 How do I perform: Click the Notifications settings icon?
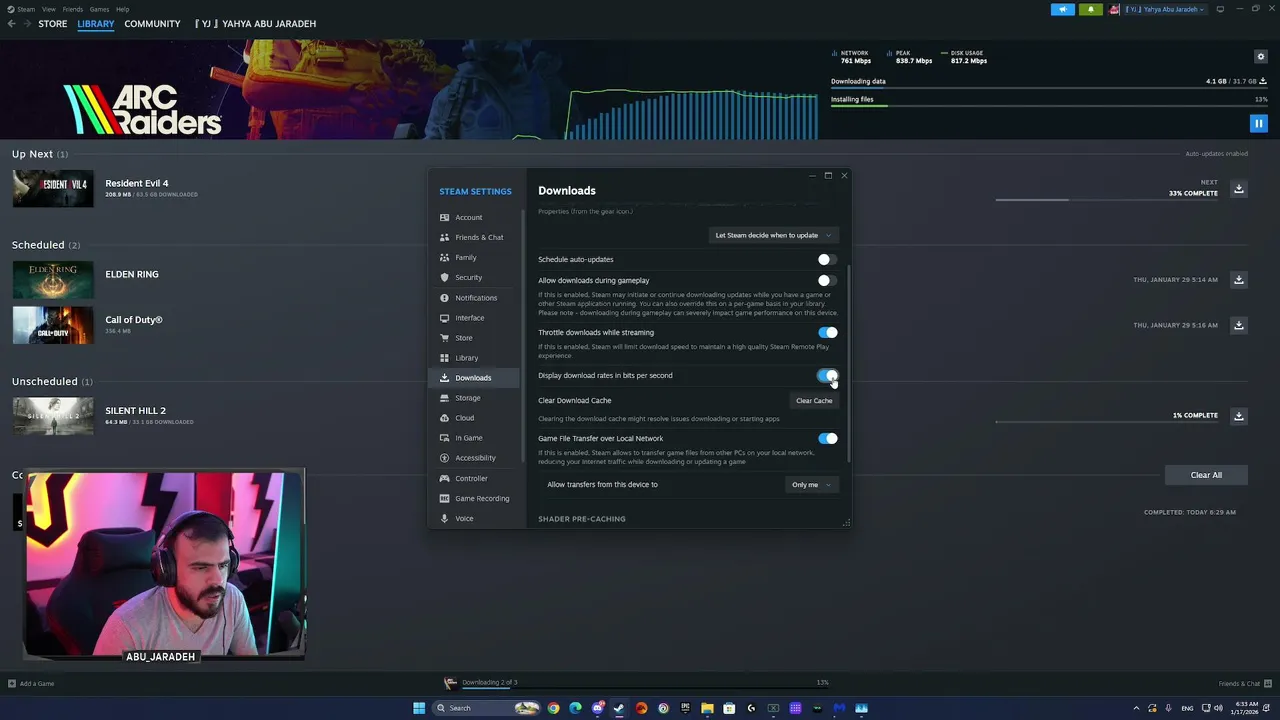(x=444, y=298)
